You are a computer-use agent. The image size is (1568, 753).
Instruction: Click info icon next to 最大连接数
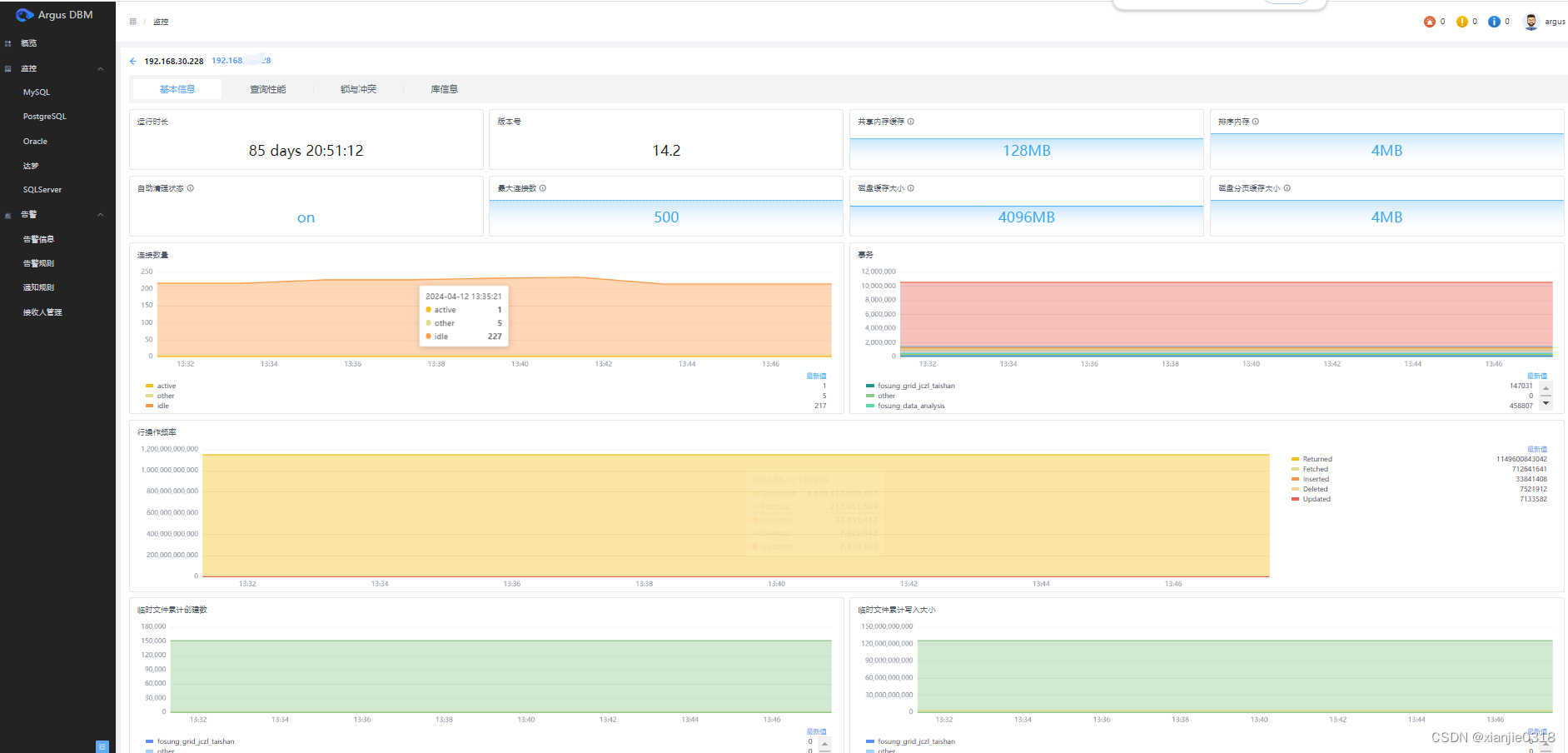(543, 188)
